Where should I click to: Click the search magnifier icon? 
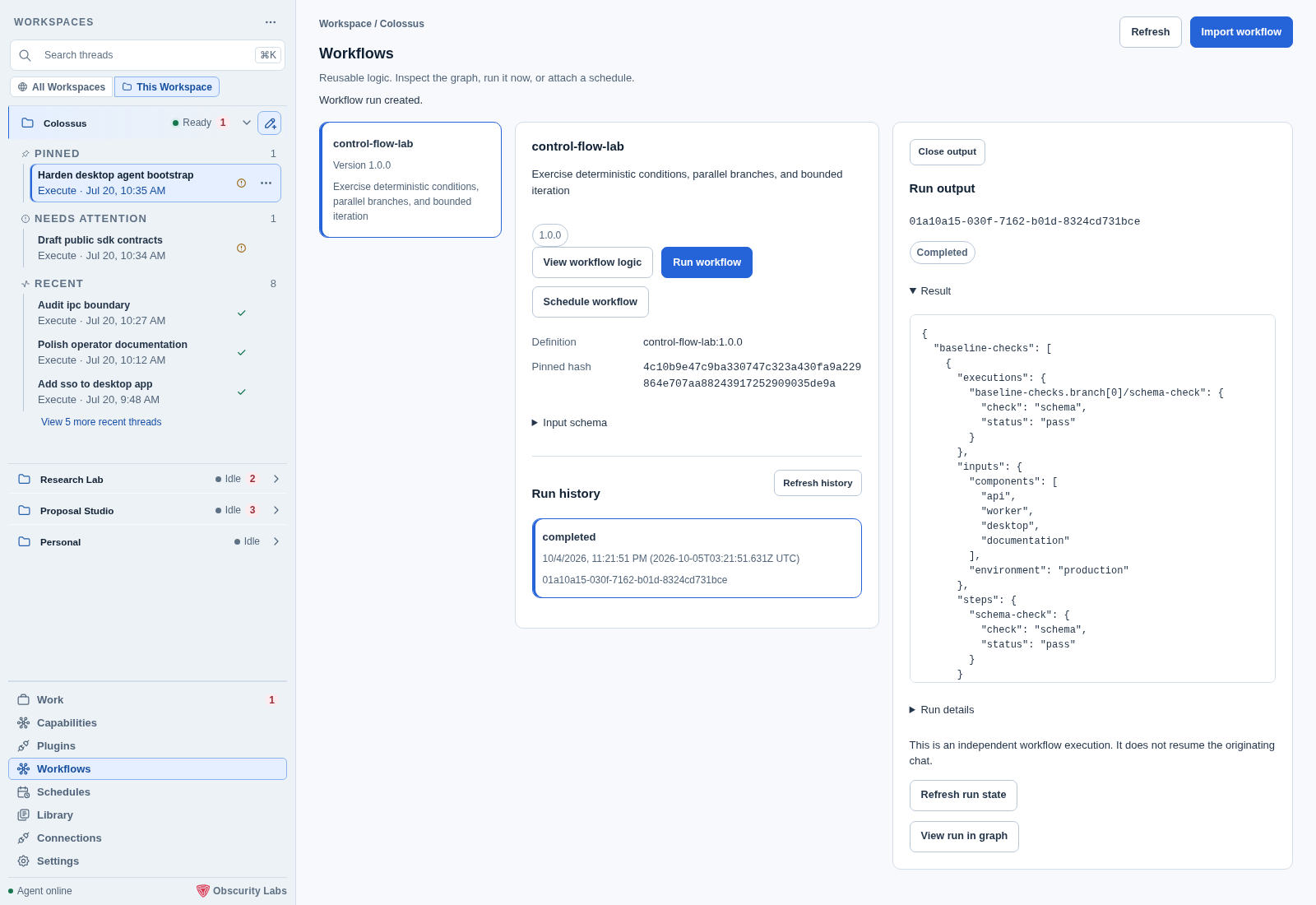25,55
